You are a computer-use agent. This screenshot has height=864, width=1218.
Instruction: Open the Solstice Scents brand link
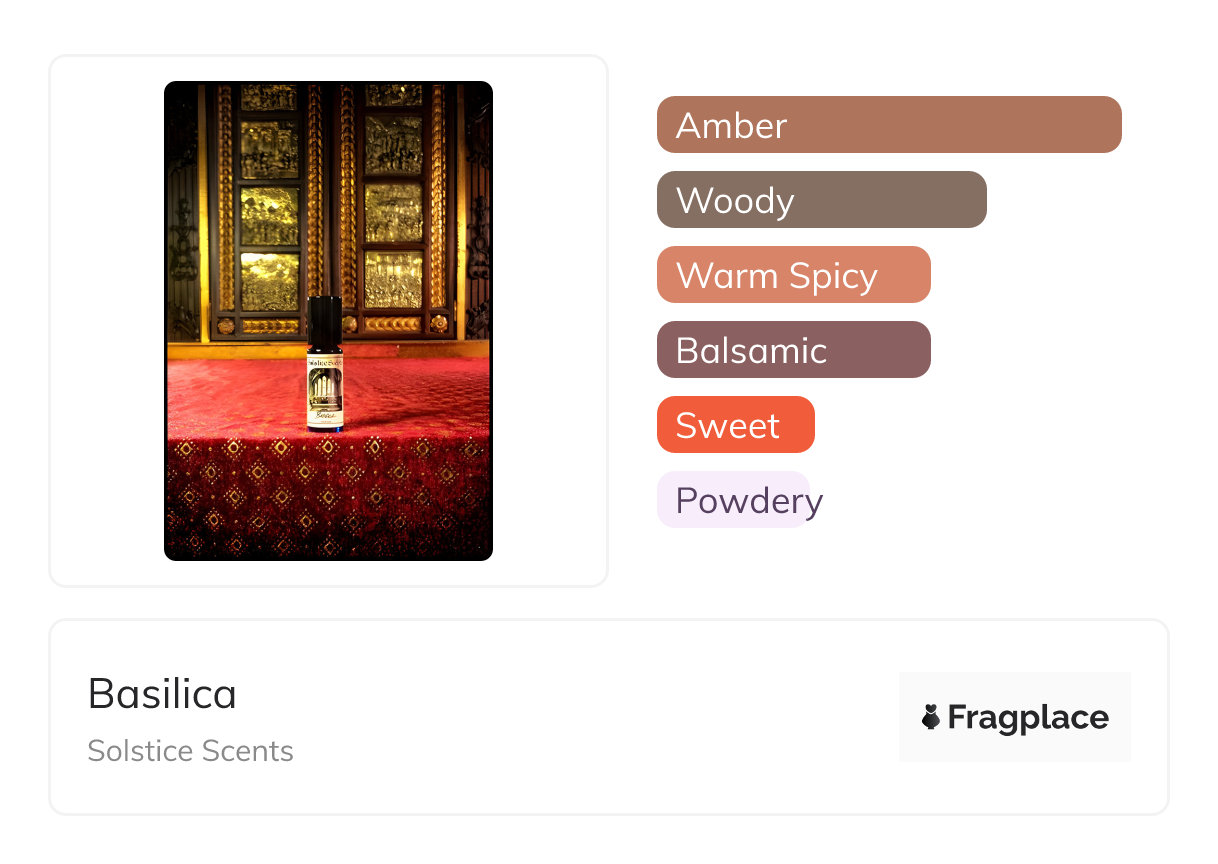pyautogui.click(x=190, y=751)
